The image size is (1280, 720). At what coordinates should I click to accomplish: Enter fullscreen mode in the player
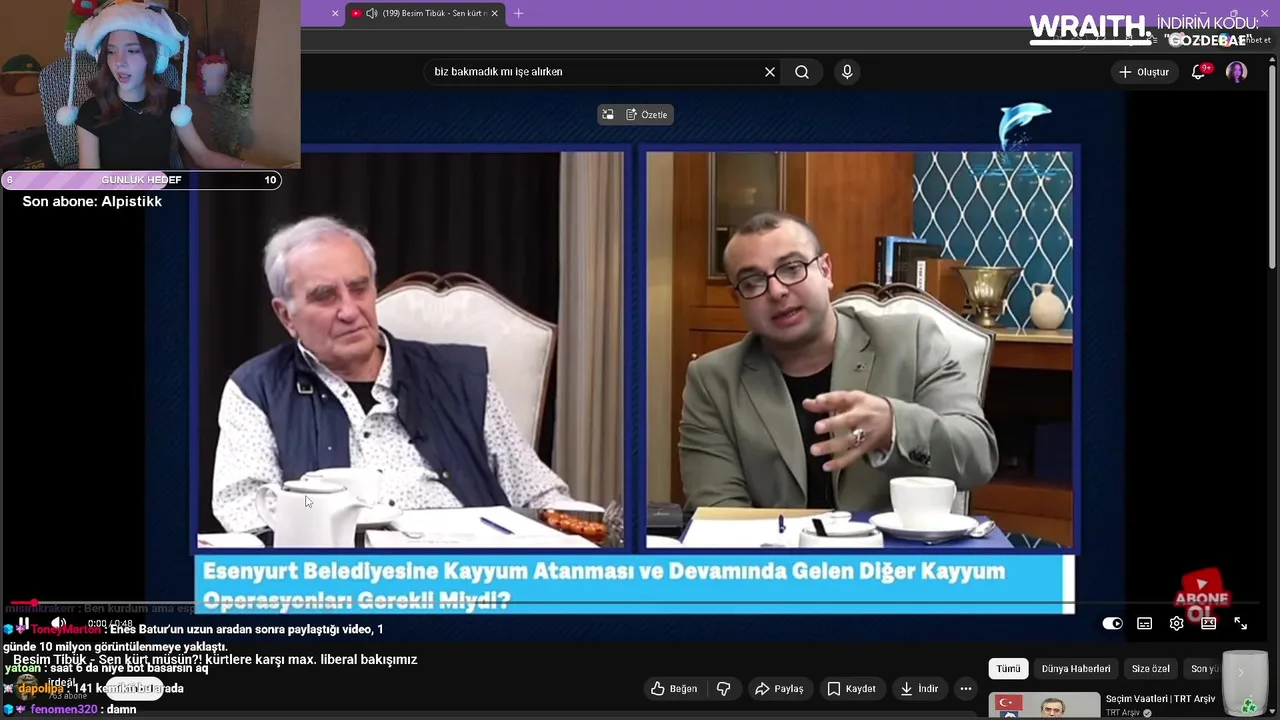point(1240,623)
